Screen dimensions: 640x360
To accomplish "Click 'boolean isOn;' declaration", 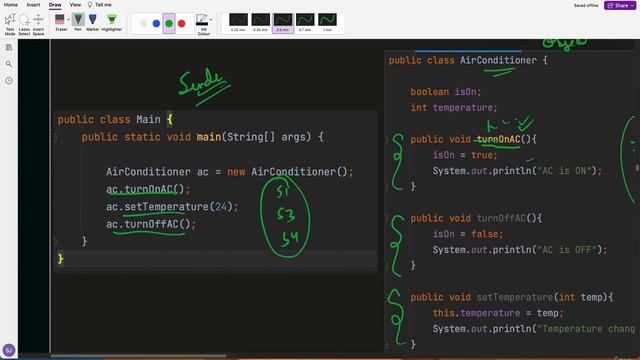I will point(446,92).
